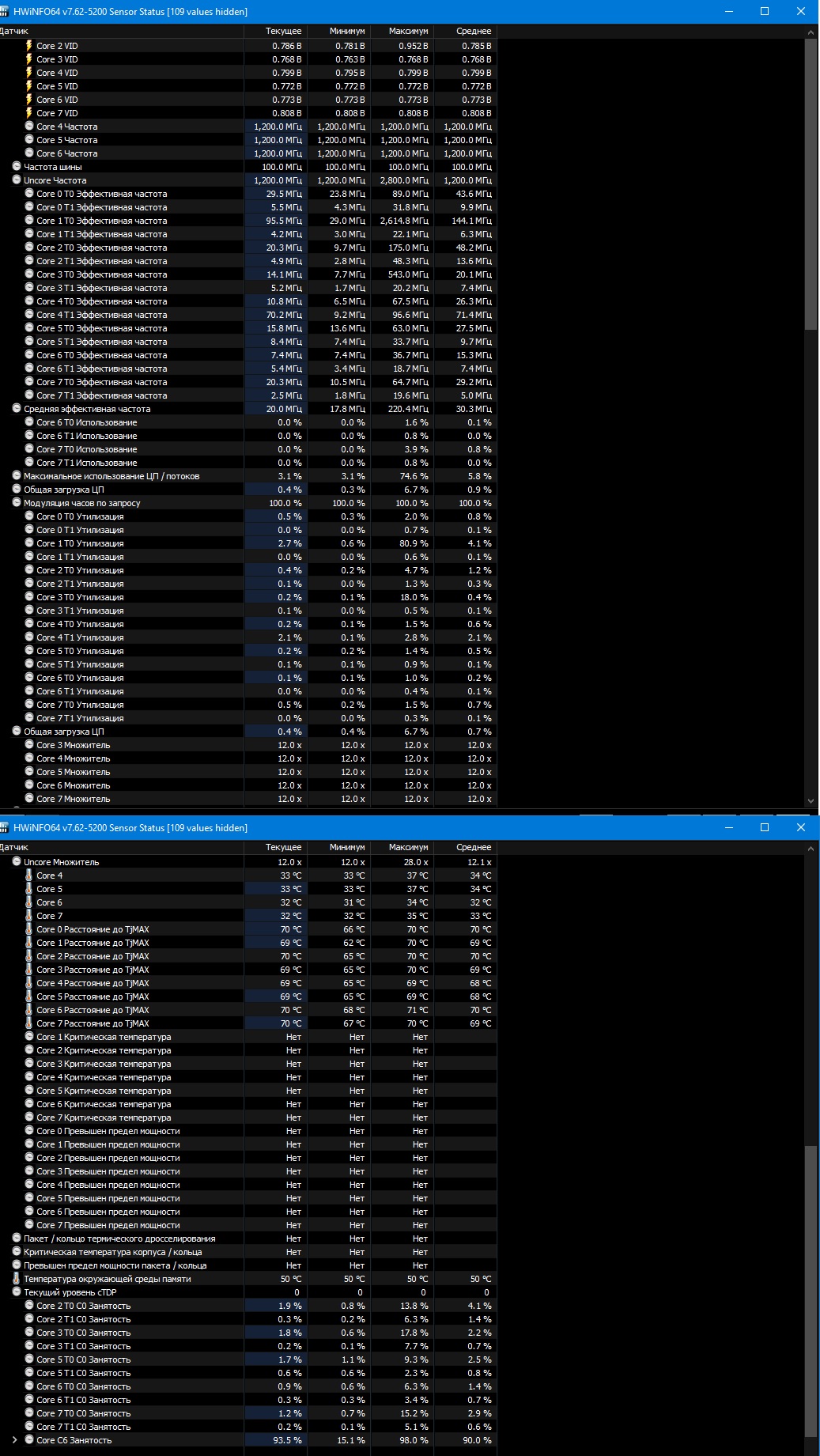Click Среднее column header in lower window
This screenshot has height=1456, width=820.
[x=465, y=847]
